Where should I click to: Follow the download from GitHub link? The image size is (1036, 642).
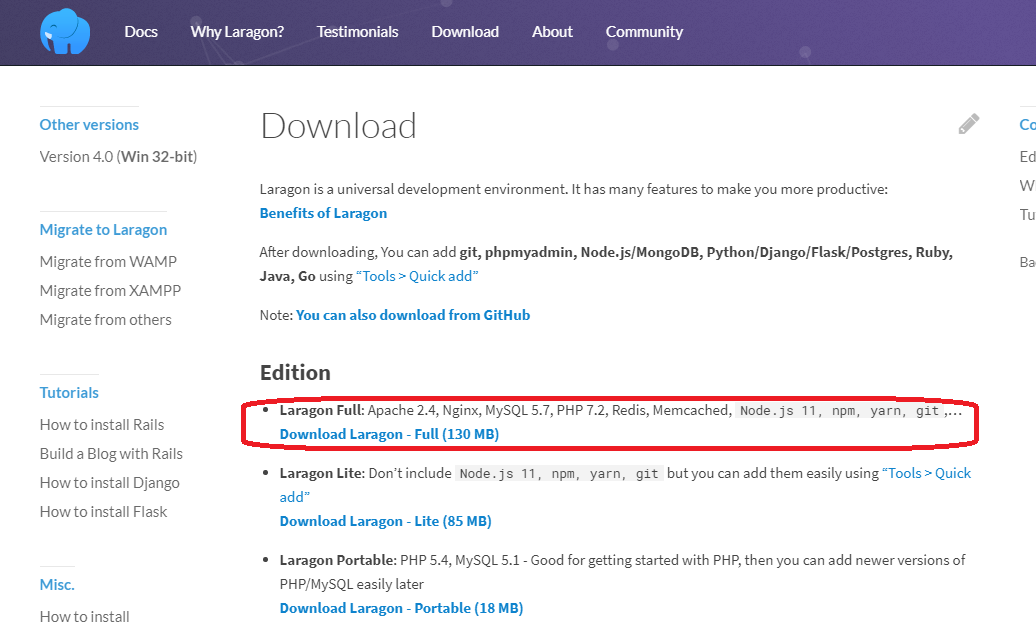click(413, 315)
